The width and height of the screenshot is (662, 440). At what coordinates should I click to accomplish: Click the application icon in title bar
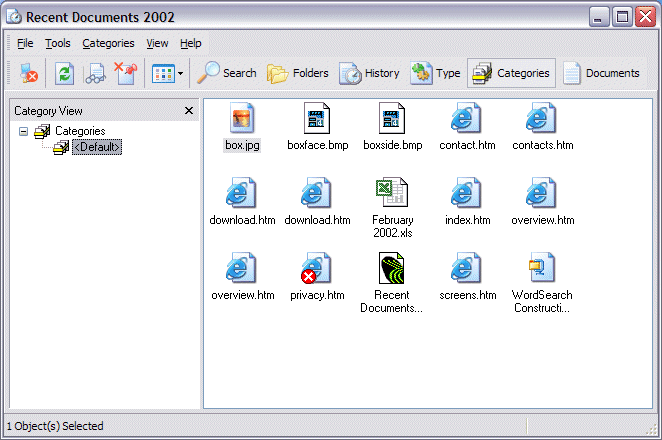coord(14,17)
